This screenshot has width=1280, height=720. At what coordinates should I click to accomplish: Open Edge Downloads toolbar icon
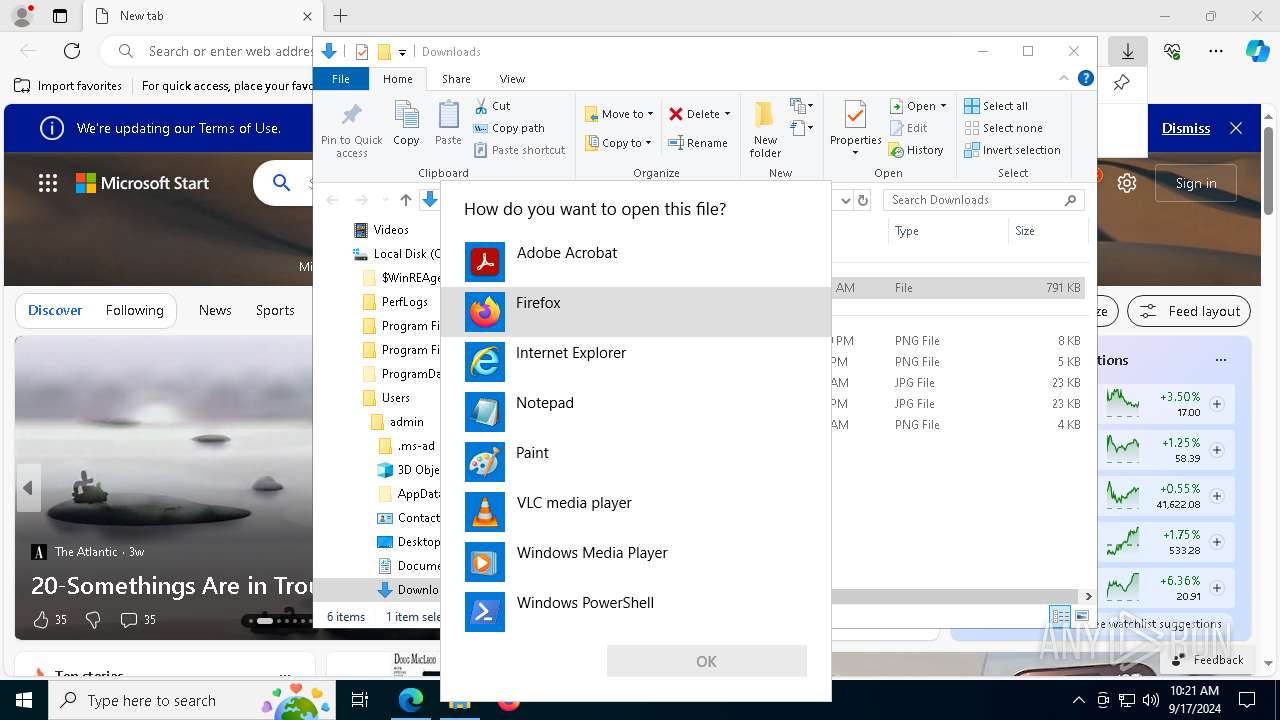pyautogui.click(x=1127, y=51)
